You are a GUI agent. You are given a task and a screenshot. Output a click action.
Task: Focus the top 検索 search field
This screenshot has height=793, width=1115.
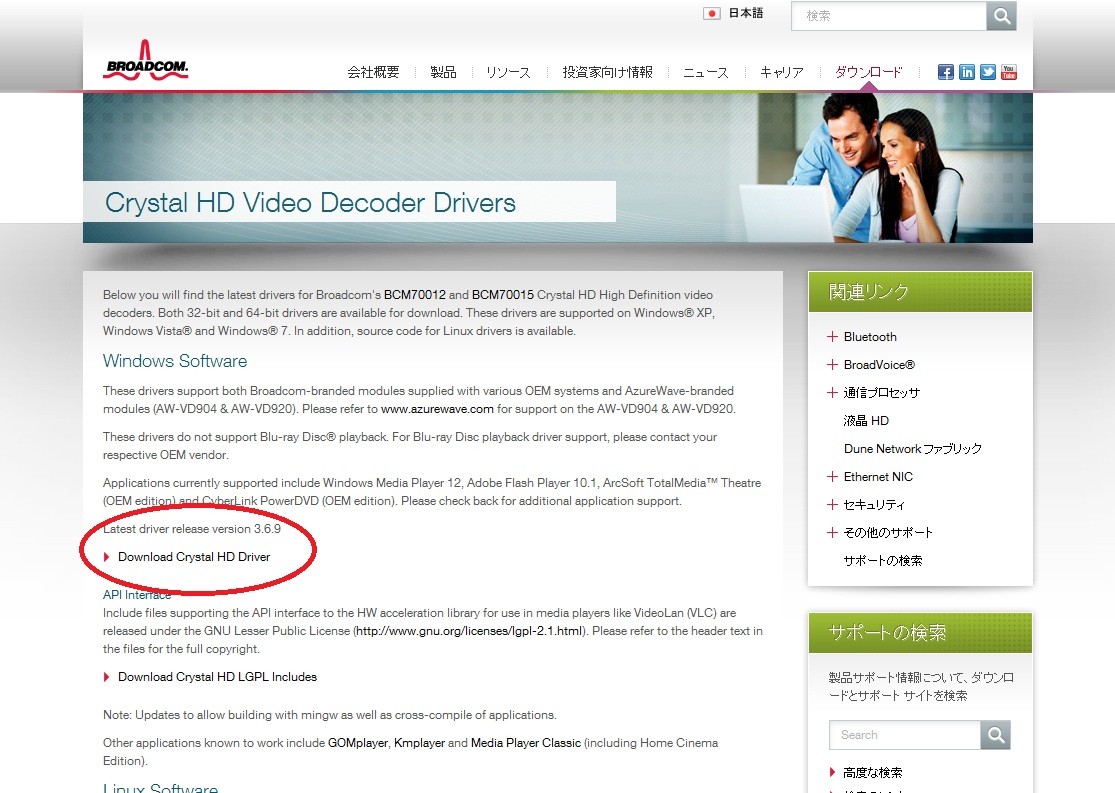pyautogui.click(x=889, y=16)
